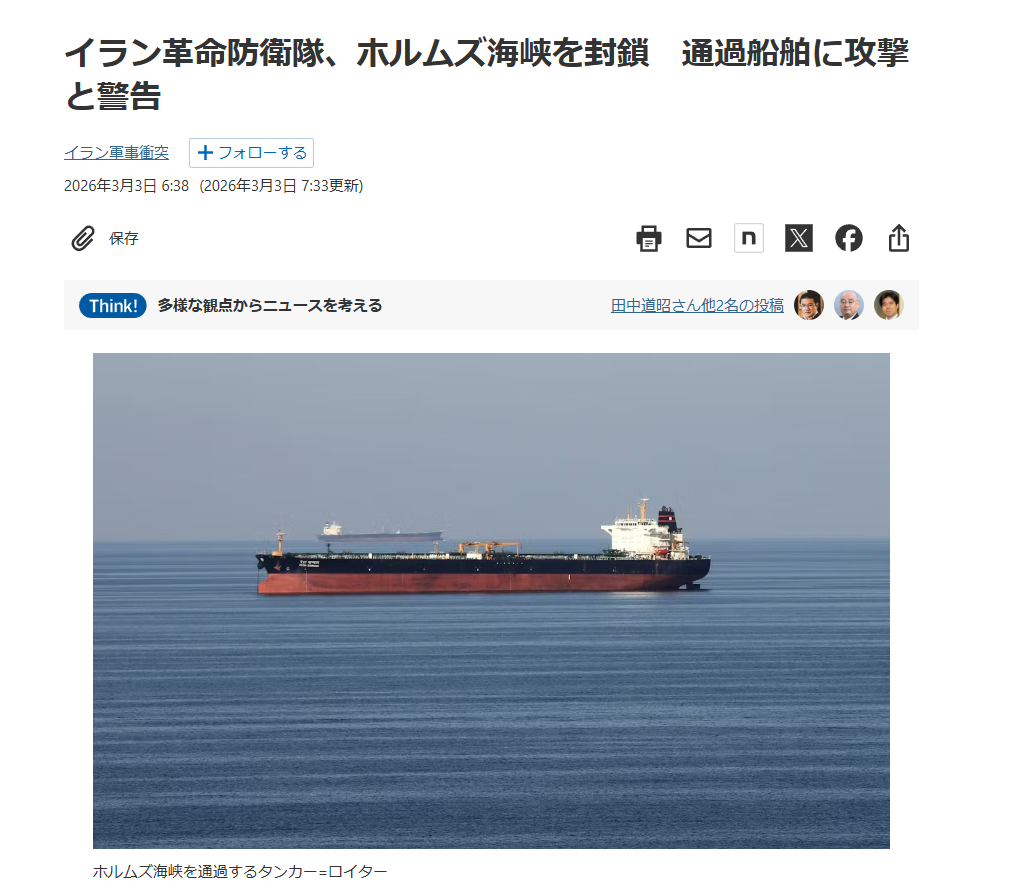The image size is (1015, 895).
Task: Open the イラン軍事衝突 topic link
Action: tap(117, 153)
